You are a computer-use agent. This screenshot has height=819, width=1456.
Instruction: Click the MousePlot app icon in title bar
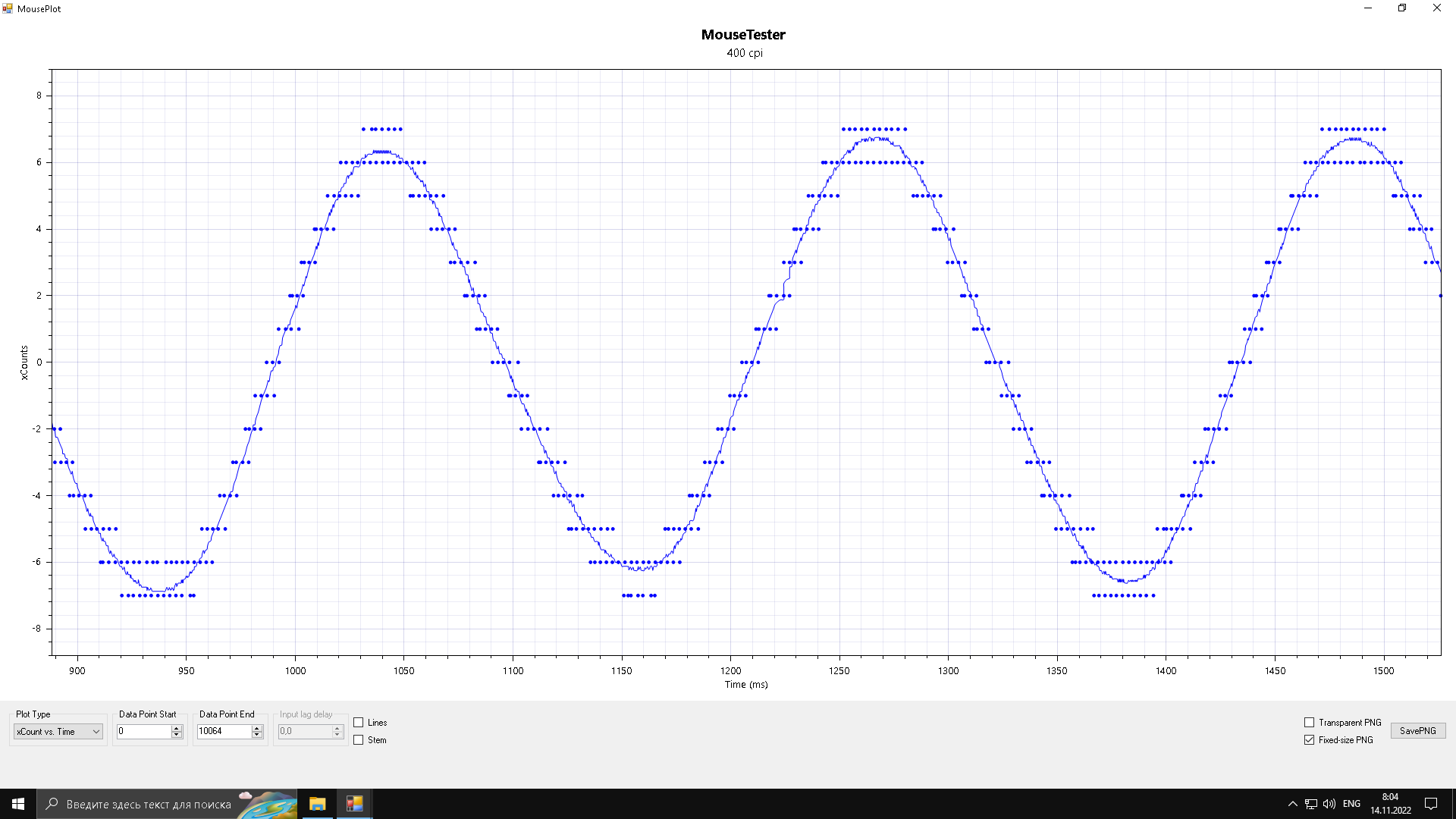coord(8,8)
